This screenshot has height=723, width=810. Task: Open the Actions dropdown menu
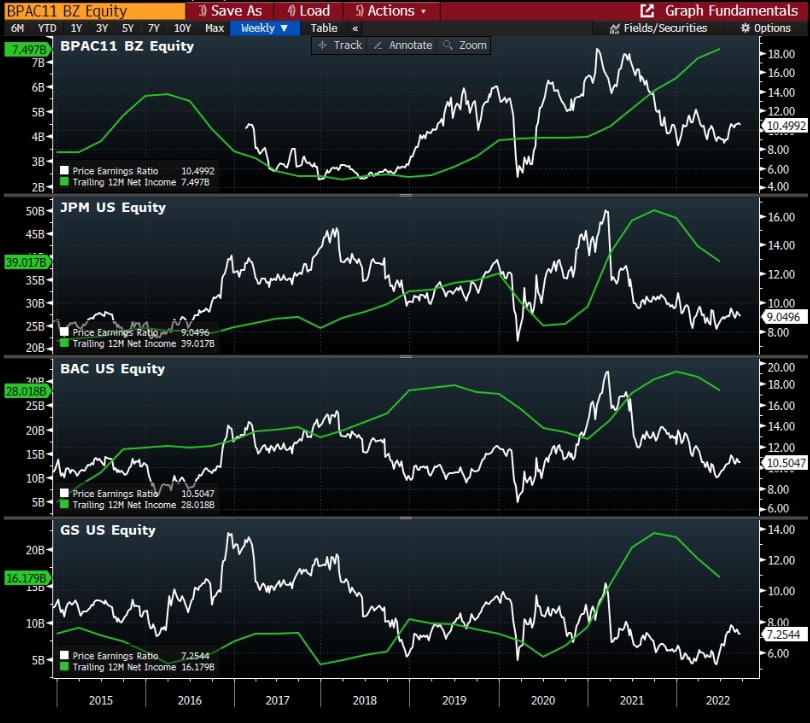coord(391,11)
